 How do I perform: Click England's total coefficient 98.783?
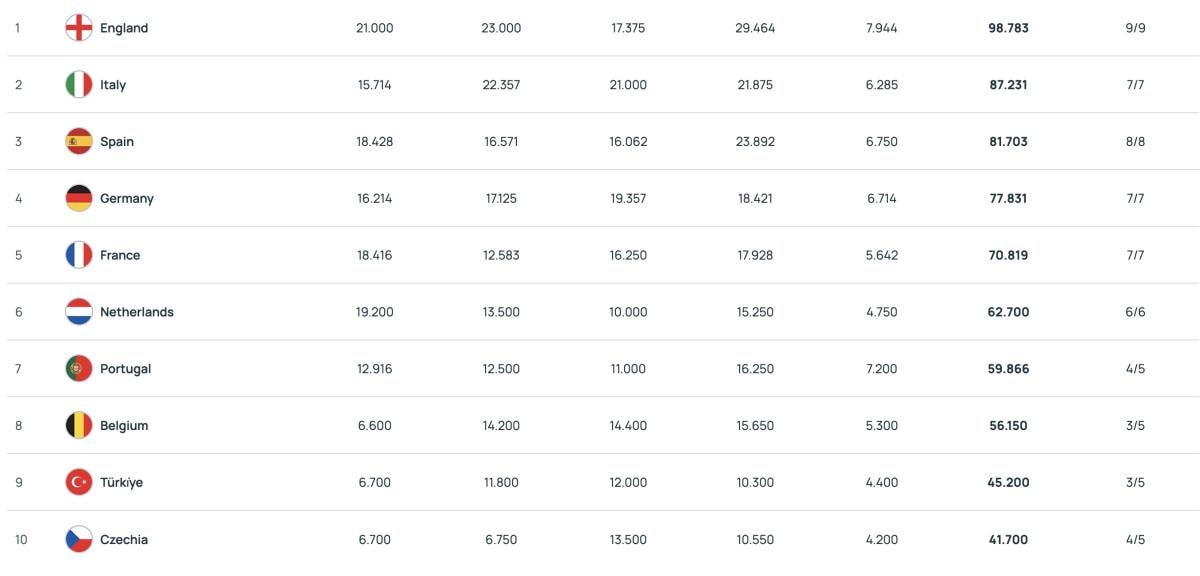1008,28
